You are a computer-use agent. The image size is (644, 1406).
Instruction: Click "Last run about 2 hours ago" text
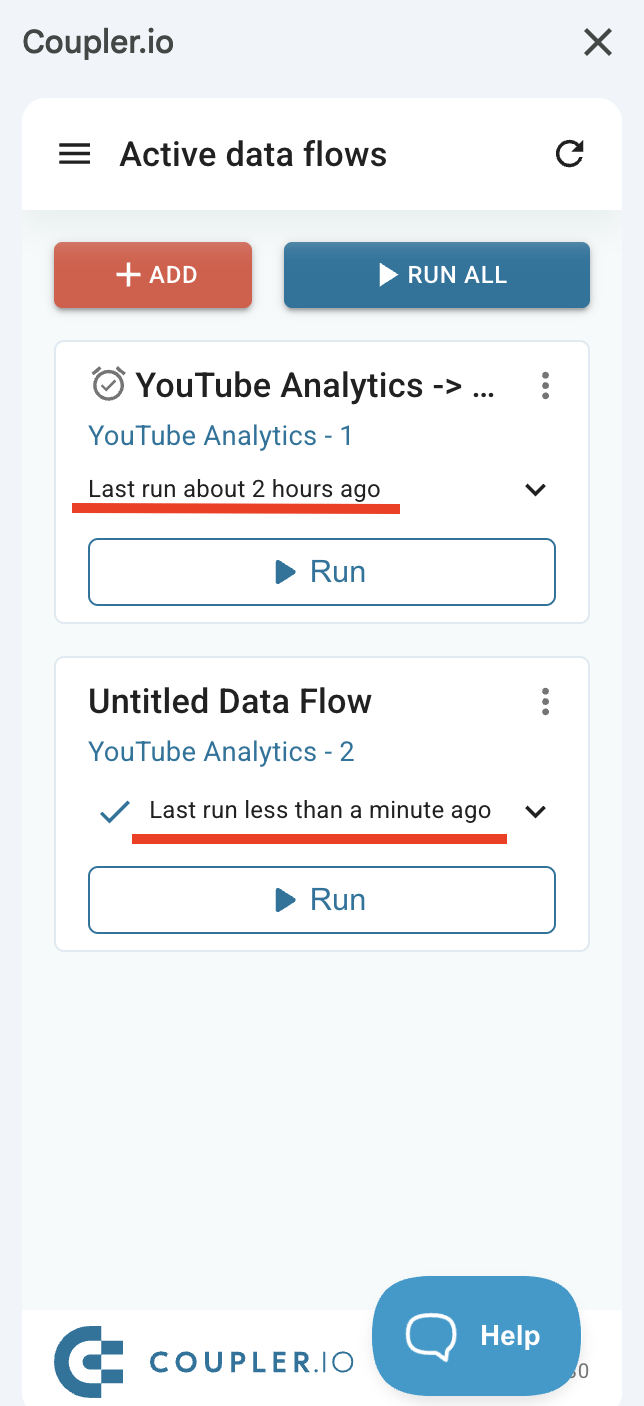point(234,489)
